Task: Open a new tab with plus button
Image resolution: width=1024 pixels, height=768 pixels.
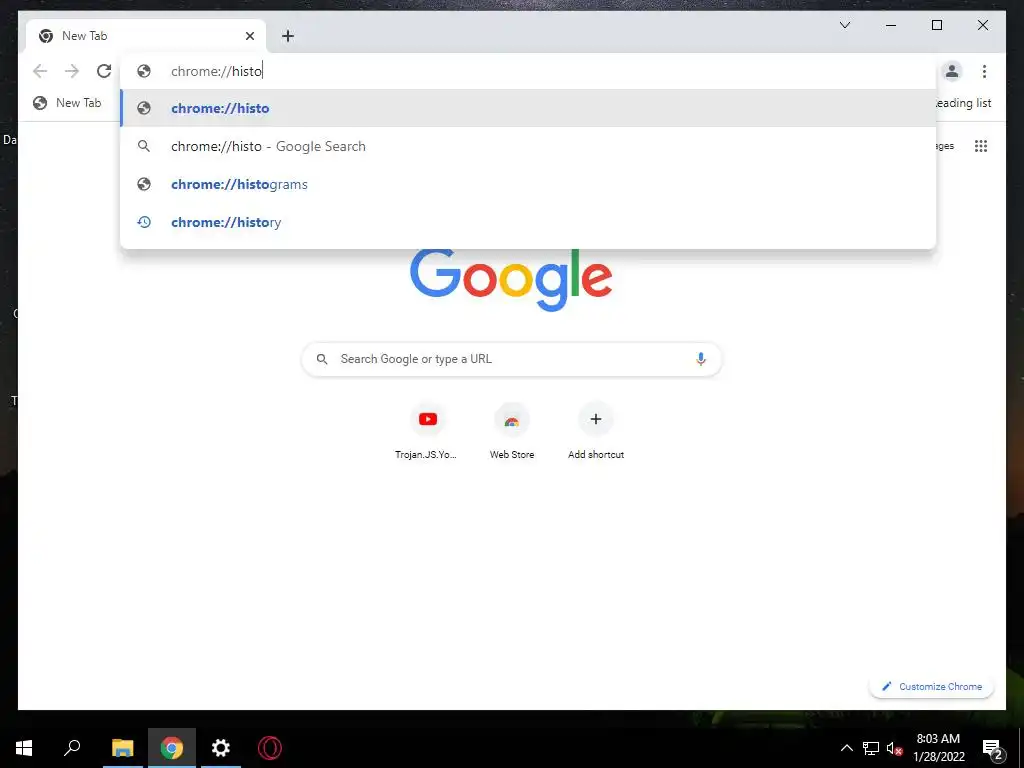Action: point(288,36)
